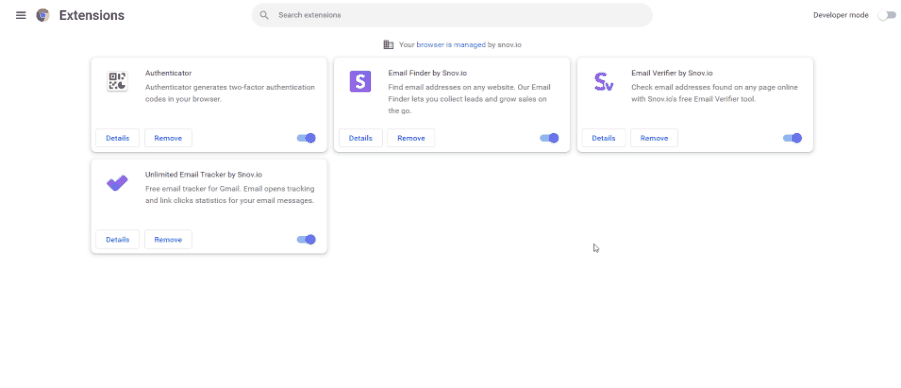Screen dimensions: 901x388
Task: Focus the Search extensions field
Action: (x=452, y=16)
